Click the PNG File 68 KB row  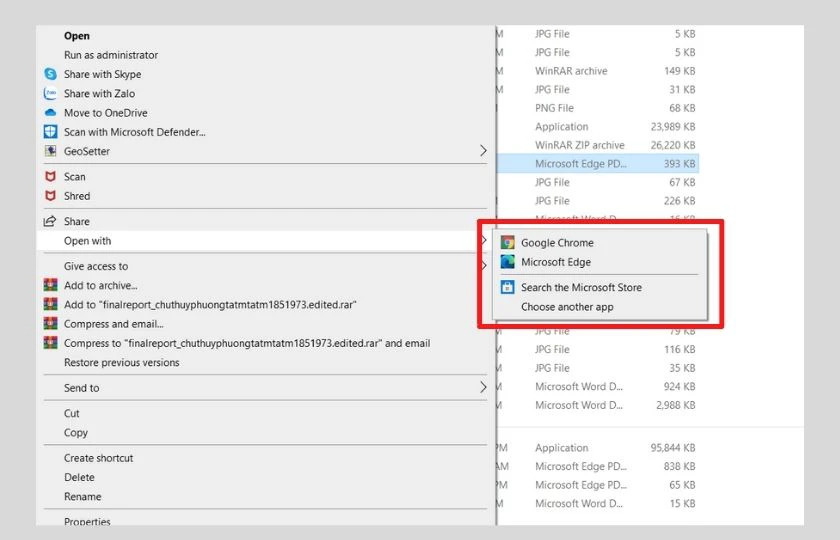[598, 108]
